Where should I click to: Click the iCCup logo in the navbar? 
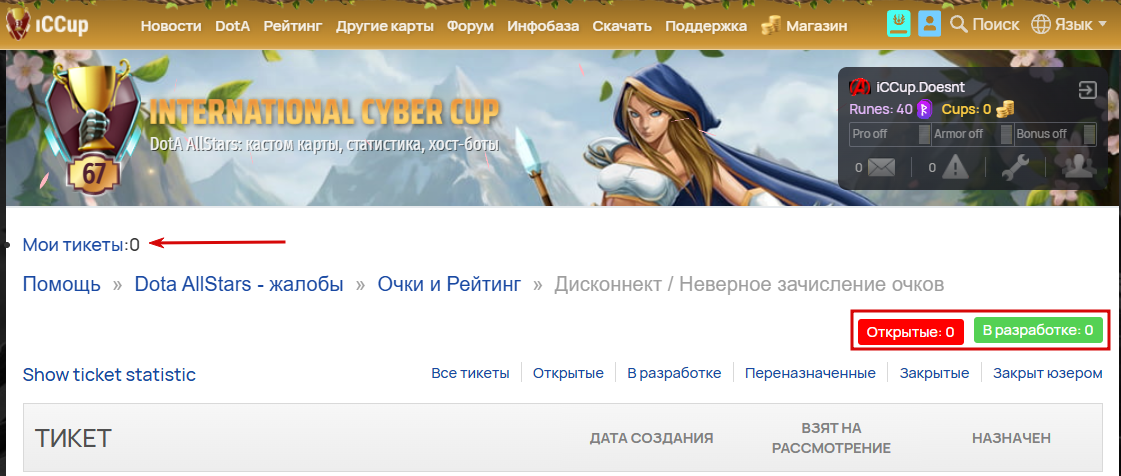(x=46, y=26)
